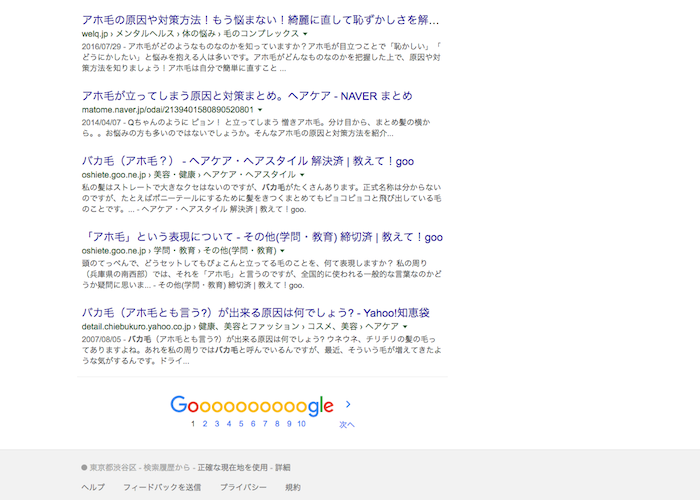
Task: Click the welq.jp green URL breadcrumb
Action: point(191,34)
